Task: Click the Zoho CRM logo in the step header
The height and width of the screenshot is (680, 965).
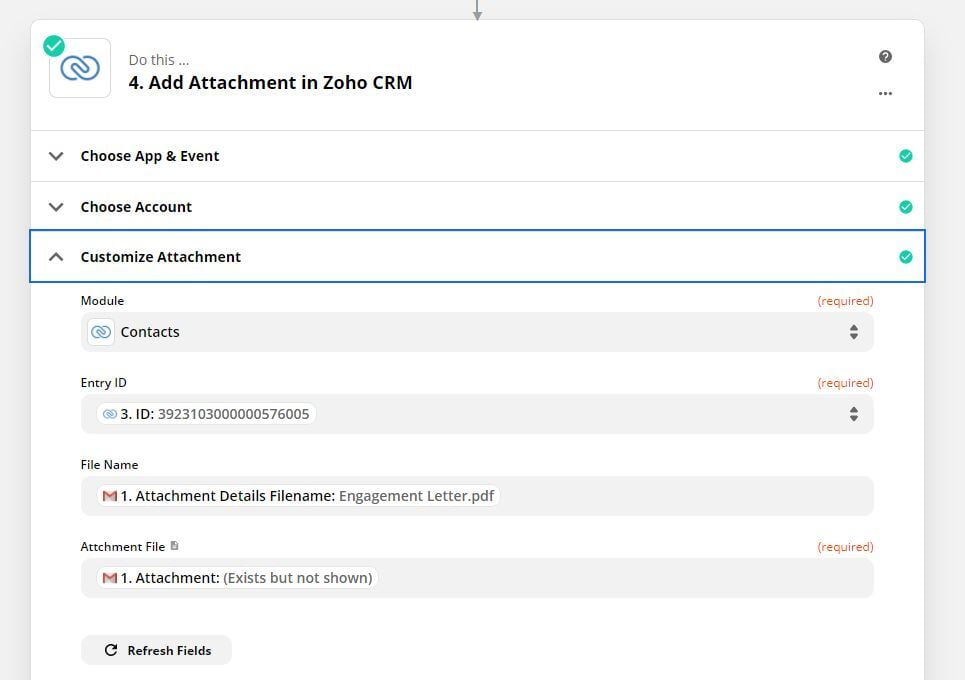Action: tap(79, 67)
